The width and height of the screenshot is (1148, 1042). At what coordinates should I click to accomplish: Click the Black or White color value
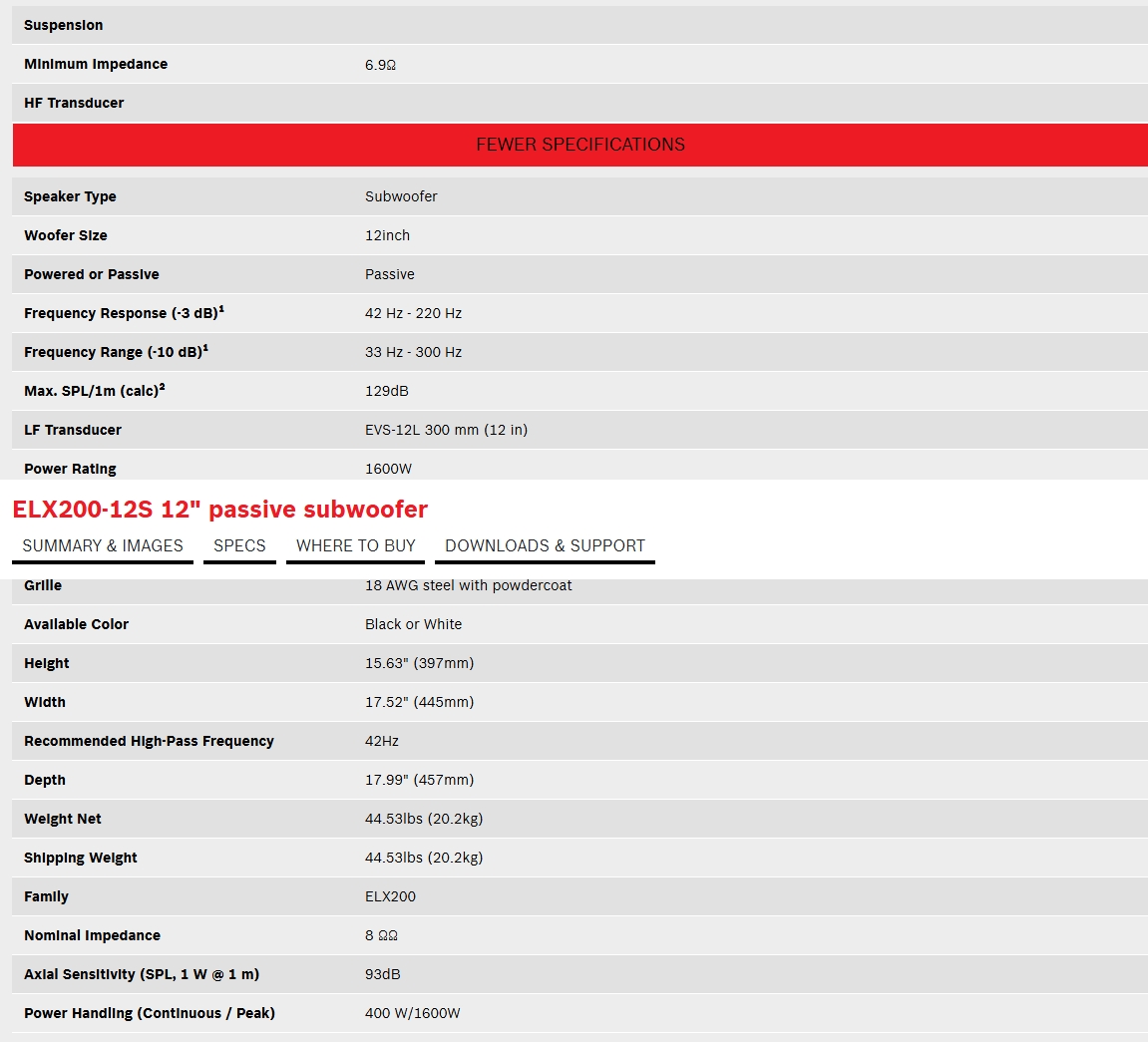pyautogui.click(x=414, y=624)
